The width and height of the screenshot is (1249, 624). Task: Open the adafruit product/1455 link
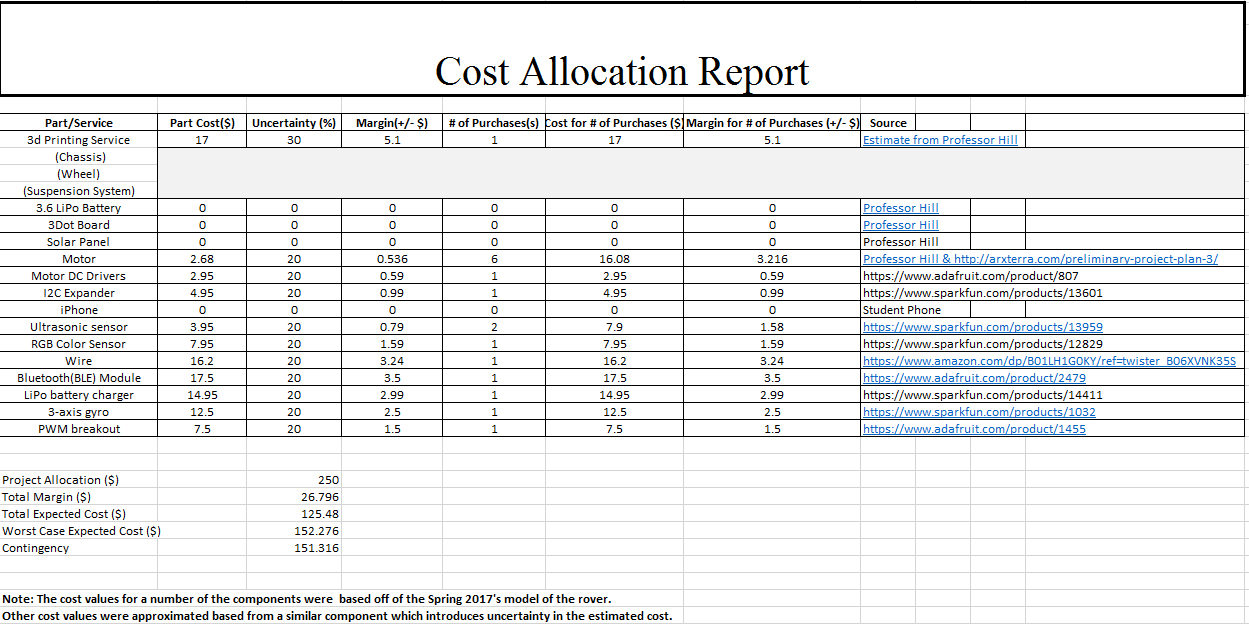[974, 429]
